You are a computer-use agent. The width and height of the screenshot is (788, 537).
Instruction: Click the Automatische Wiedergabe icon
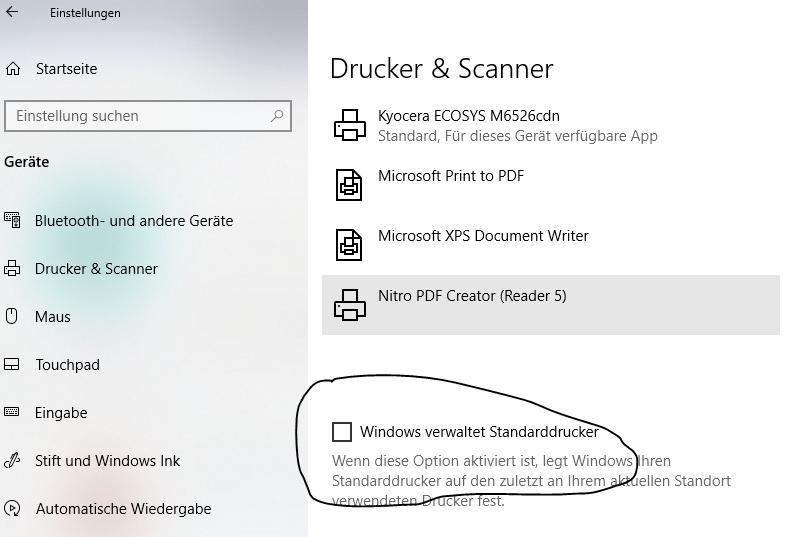pyautogui.click(x=12, y=508)
